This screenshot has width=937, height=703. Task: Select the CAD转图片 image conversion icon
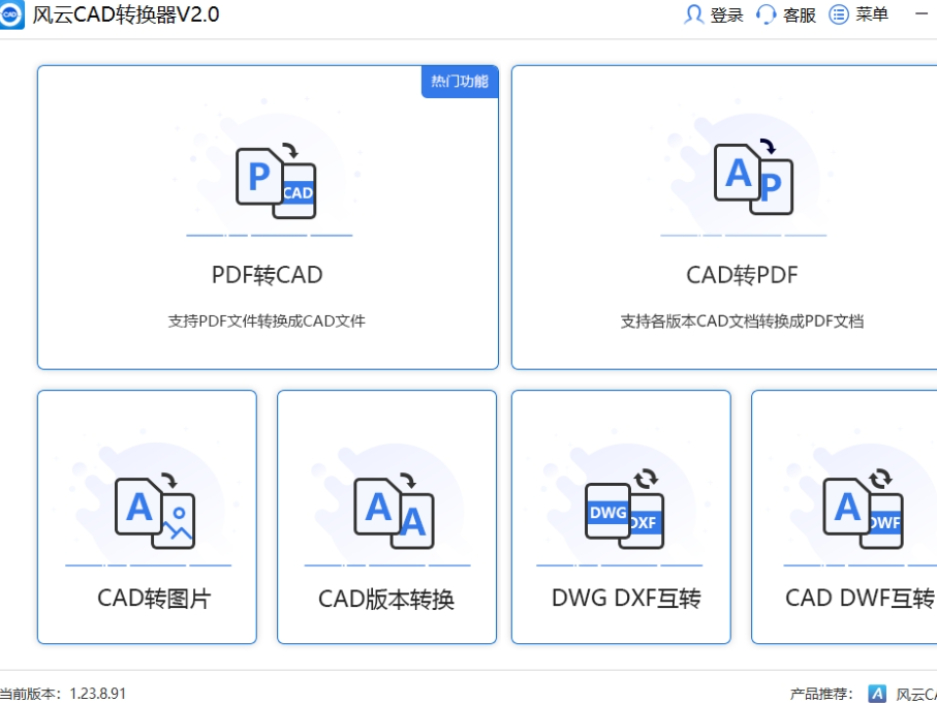click(155, 511)
